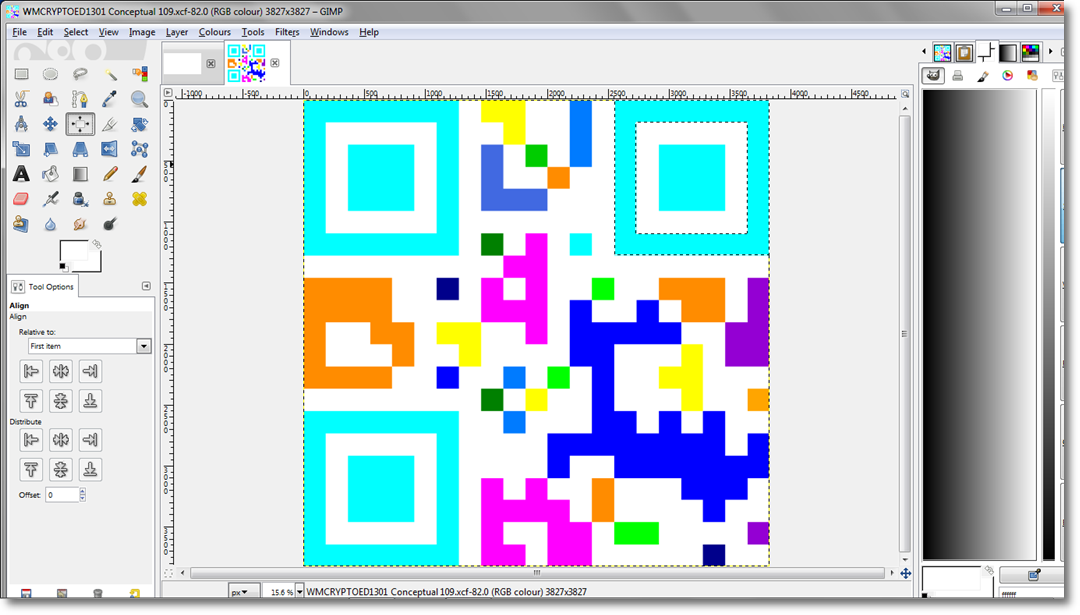Click Align bottom edge button under Align
This screenshot has height=615, width=1080.
coord(90,401)
